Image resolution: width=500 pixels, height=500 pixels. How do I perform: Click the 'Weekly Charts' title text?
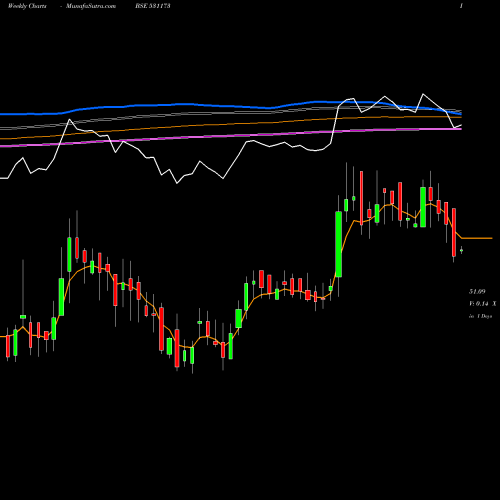[27, 6]
